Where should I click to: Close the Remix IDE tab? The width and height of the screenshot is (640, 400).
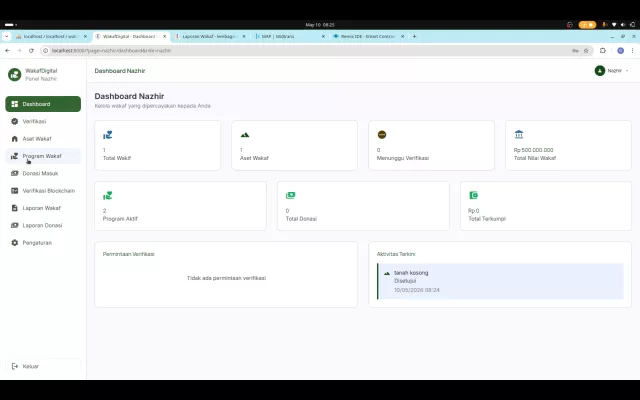[x=402, y=36]
